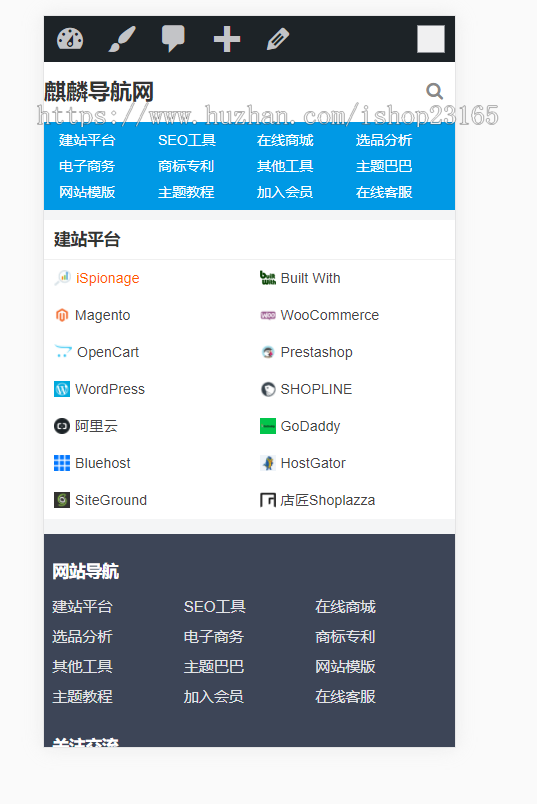Viewport: 537px width, 804px height.
Task: Click the iSpionage favicon
Action: 62,278
